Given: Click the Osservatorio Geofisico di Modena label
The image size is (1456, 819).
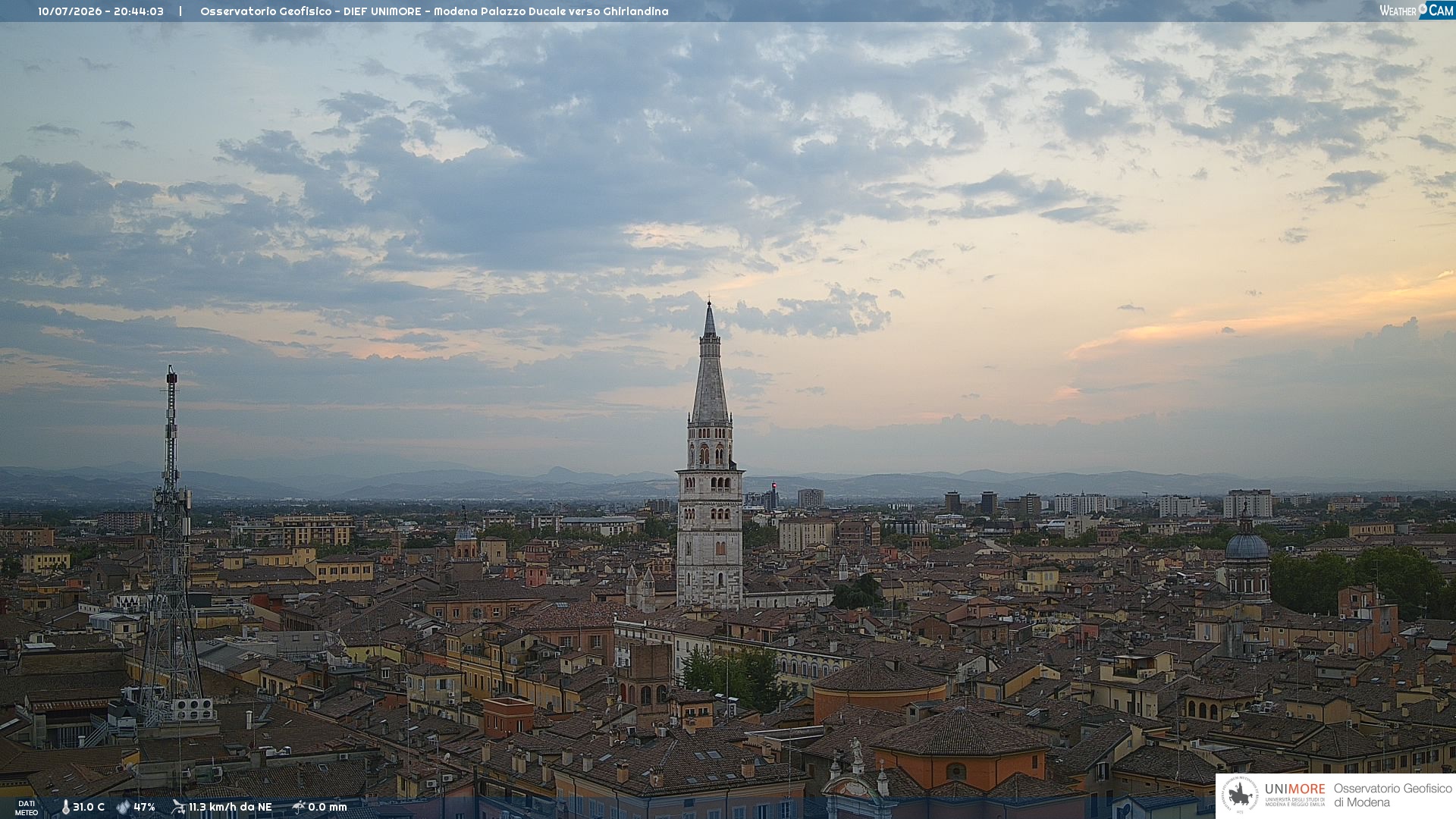Looking at the screenshot, I should click(x=1392, y=795).
